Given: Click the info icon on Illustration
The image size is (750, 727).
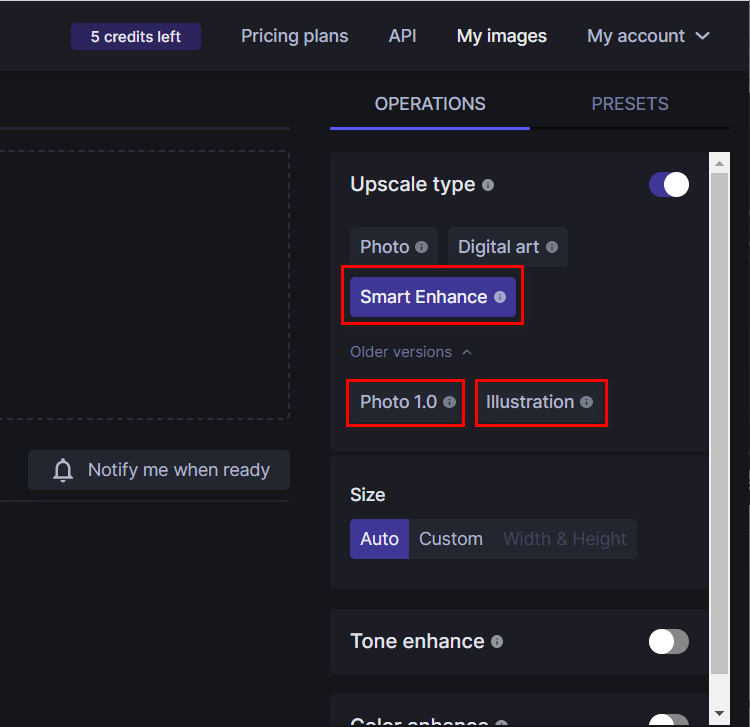Looking at the screenshot, I should coord(586,402).
